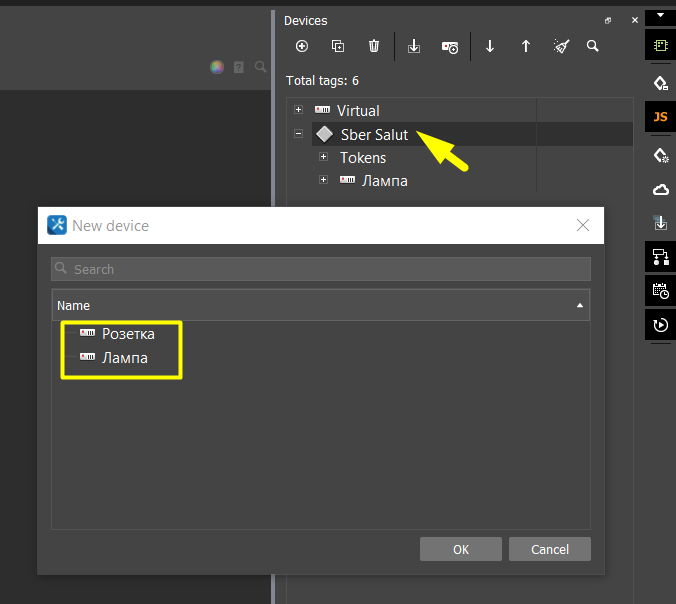Viewport: 676px width, 604px height.
Task: Move selected device down with arrow
Action: 490,46
